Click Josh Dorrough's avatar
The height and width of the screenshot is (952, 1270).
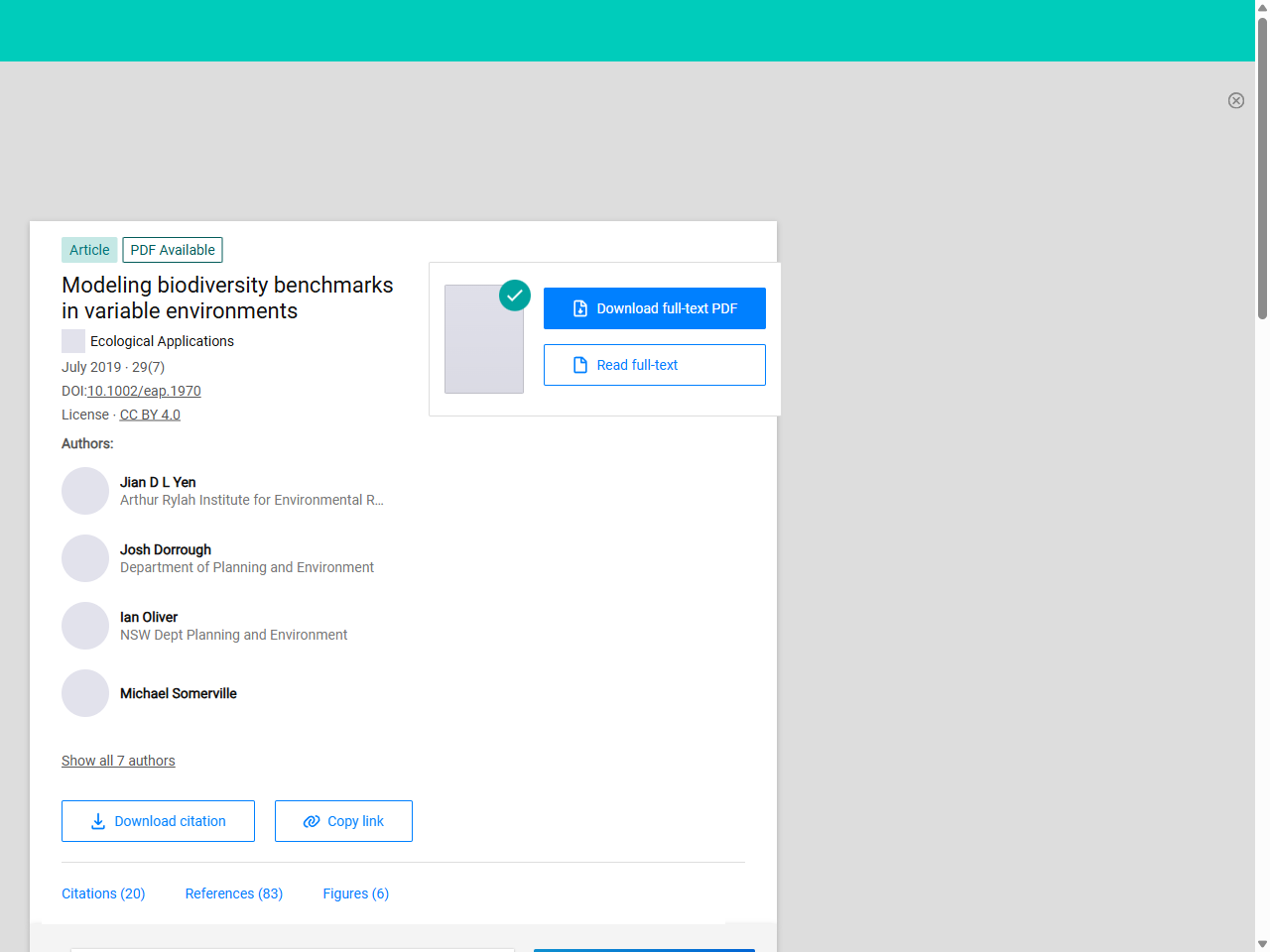pyautogui.click(x=85, y=558)
